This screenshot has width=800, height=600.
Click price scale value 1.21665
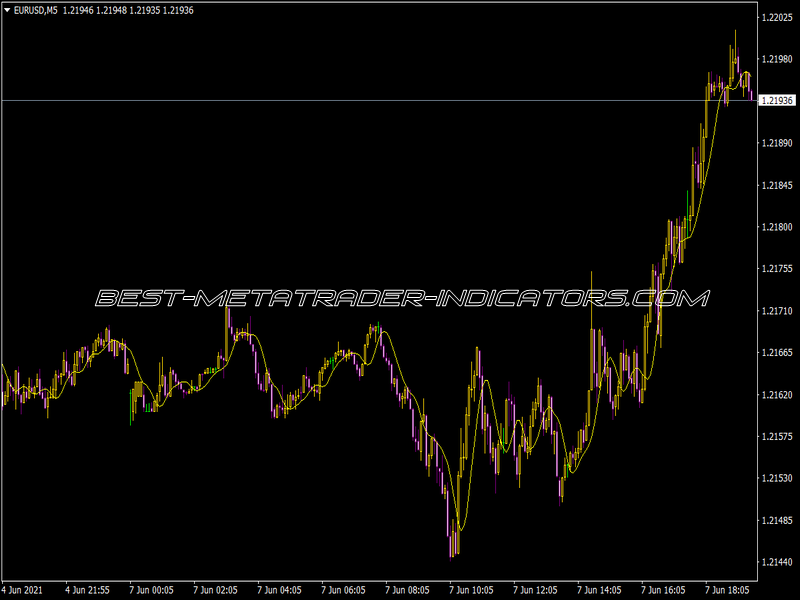pos(777,353)
